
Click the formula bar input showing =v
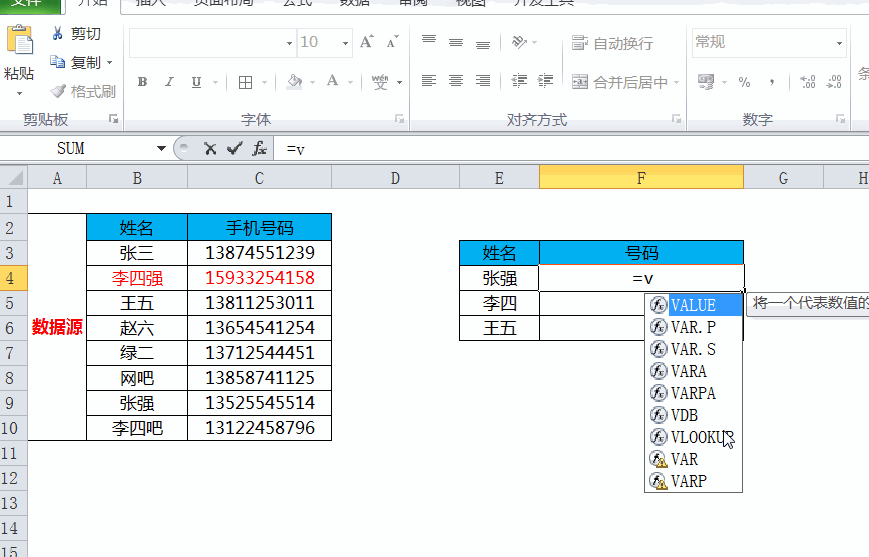(571, 149)
